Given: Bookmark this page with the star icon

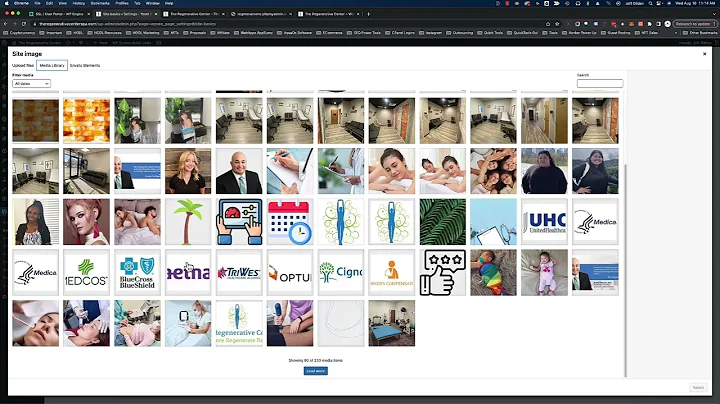Looking at the screenshot, I should [x=557, y=24].
